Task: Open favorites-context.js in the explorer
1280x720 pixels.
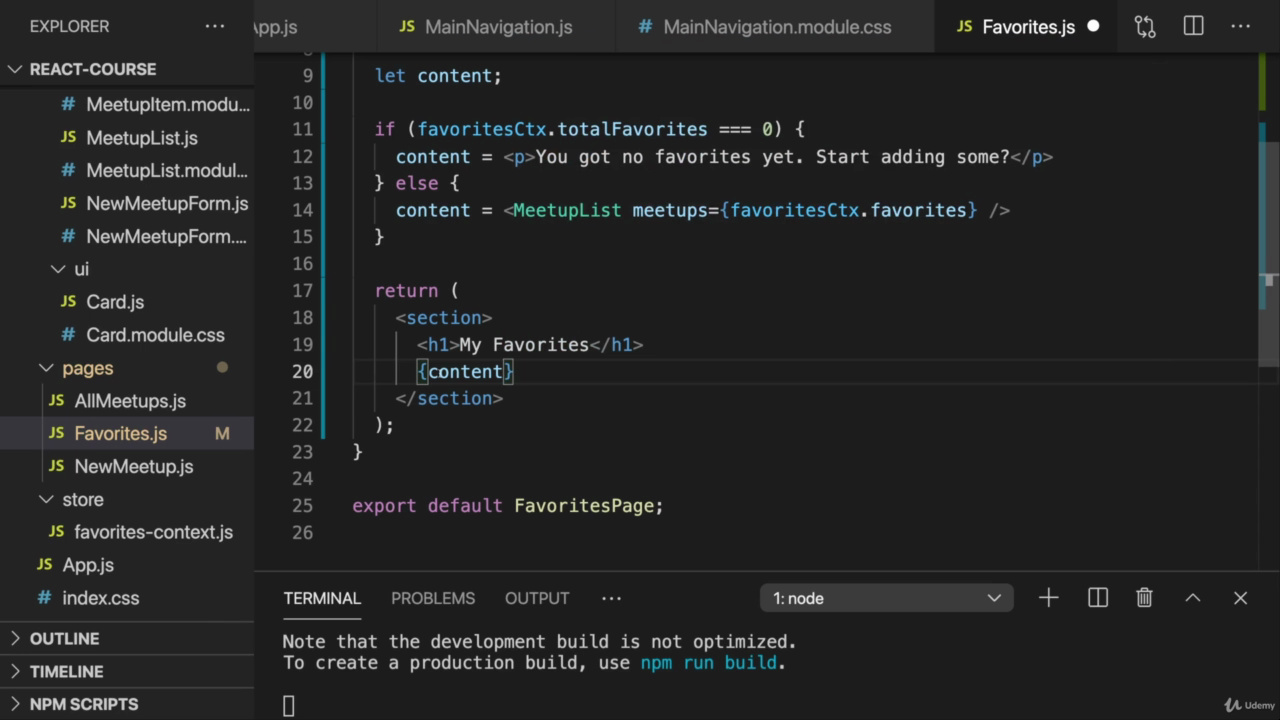Action: (x=153, y=532)
